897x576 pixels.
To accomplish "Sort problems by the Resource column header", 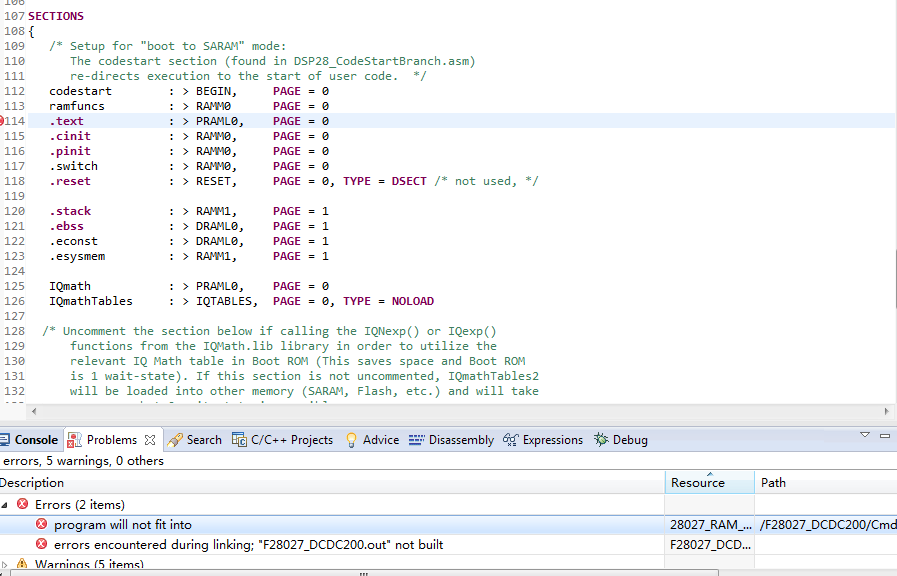I will click(698, 483).
